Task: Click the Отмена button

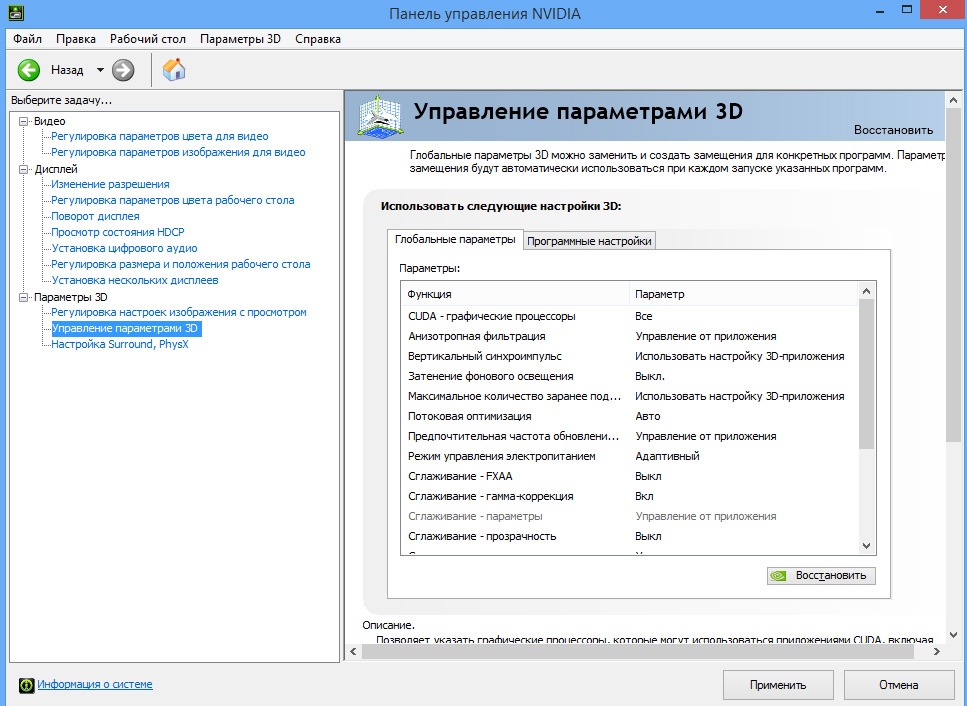Action: [x=899, y=685]
